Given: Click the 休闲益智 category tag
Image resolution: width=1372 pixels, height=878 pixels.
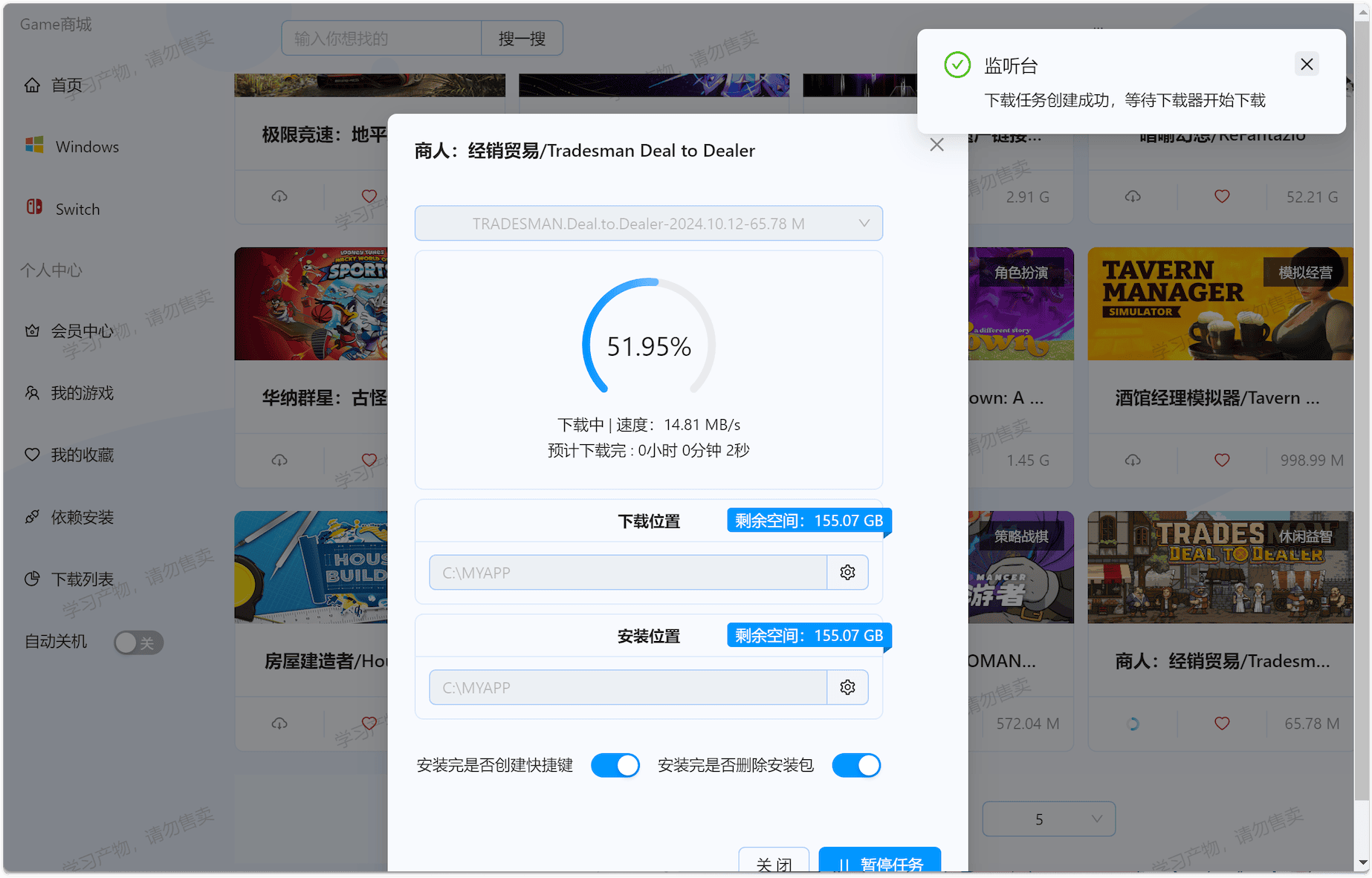Looking at the screenshot, I should click(1305, 536).
